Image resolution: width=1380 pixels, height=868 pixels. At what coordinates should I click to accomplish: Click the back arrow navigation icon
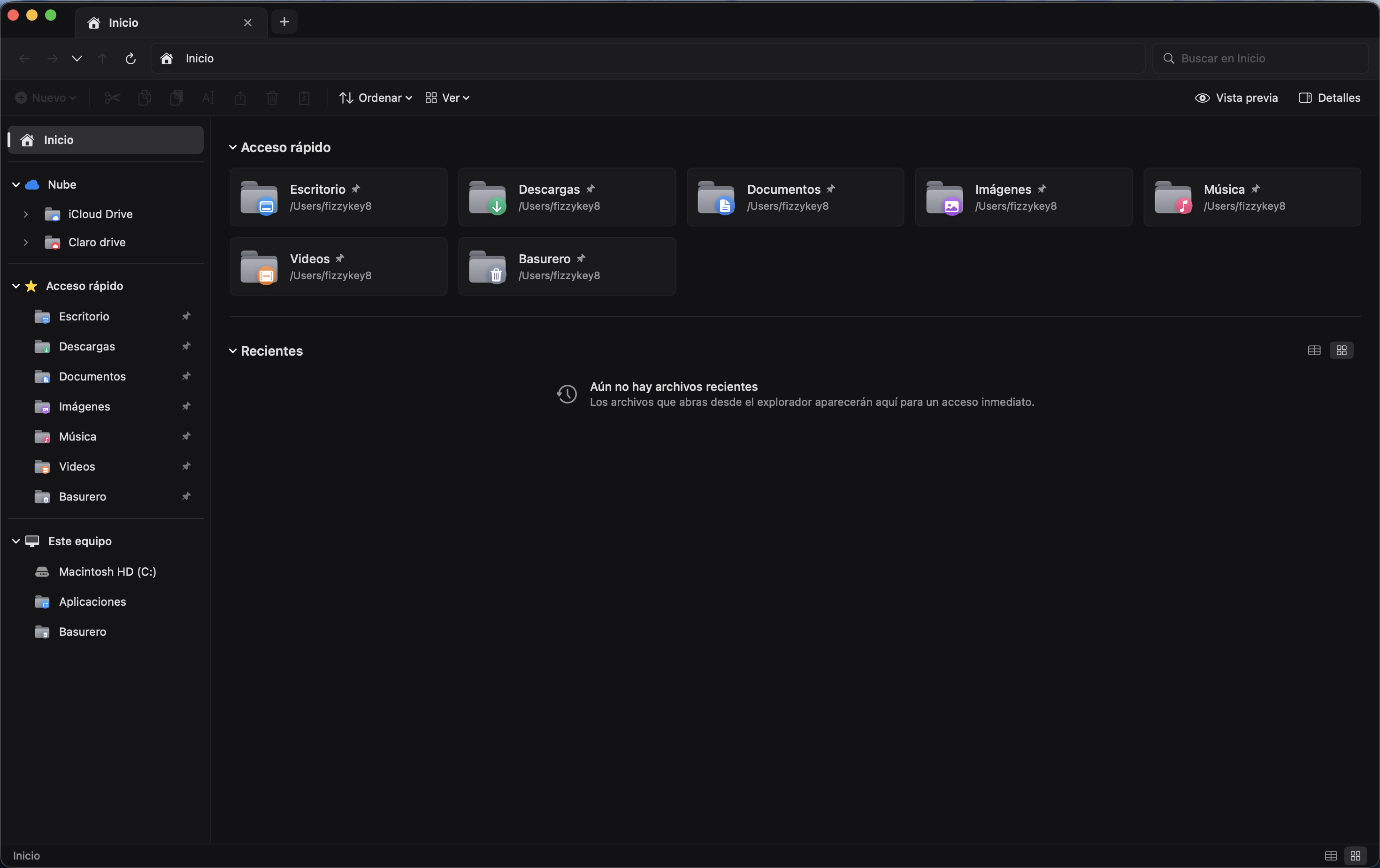coord(24,59)
